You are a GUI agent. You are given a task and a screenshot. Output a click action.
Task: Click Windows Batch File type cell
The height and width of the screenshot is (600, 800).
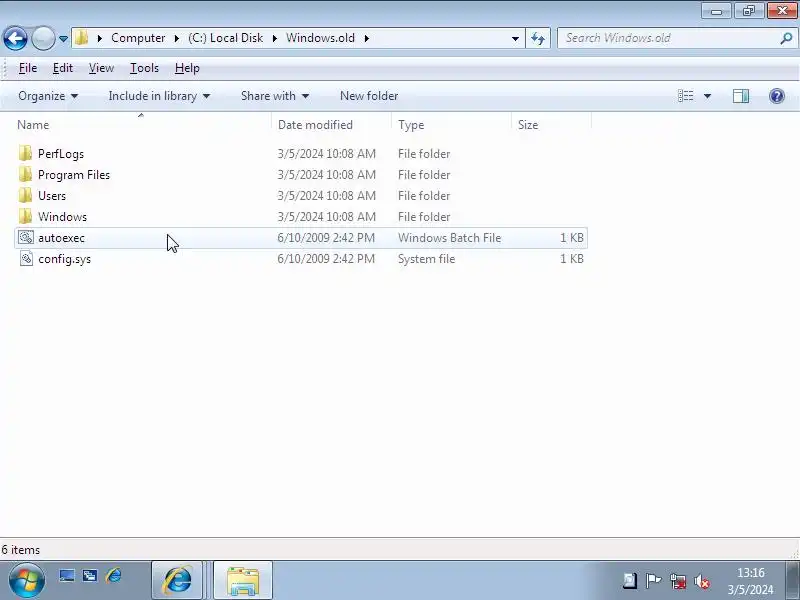coord(449,238)
